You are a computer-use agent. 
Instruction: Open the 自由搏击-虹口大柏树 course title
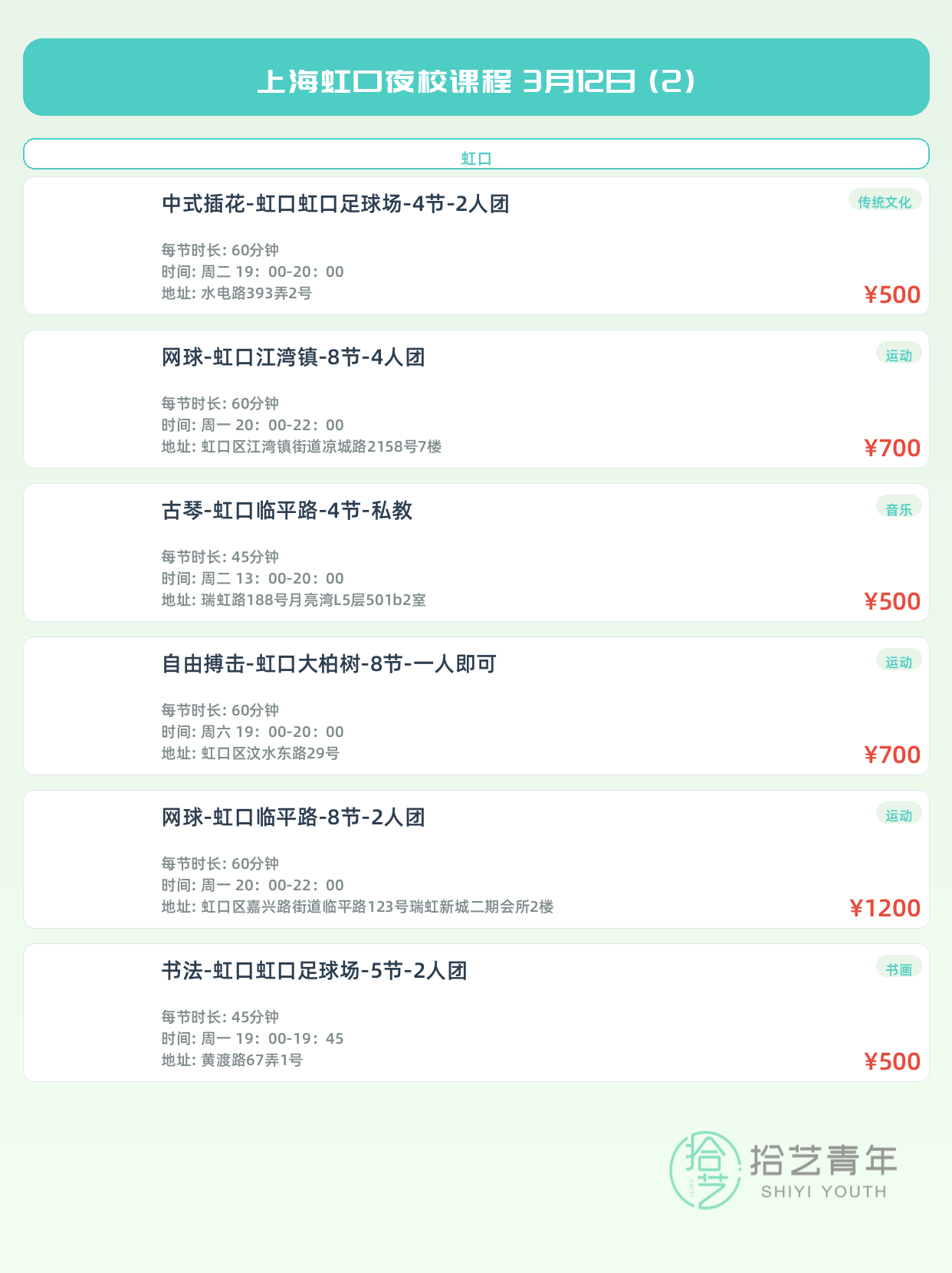(329, 664)
